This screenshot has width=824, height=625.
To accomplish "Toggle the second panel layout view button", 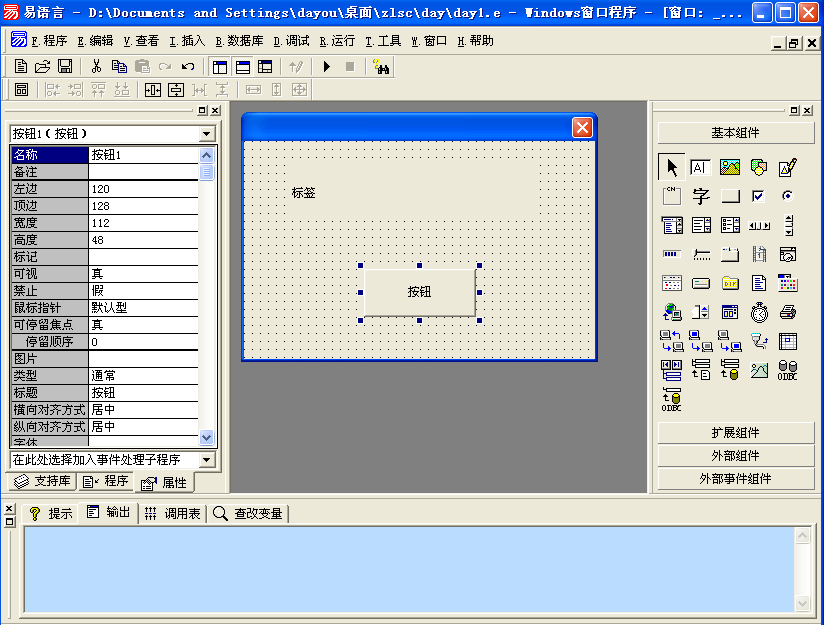I will click(x=243, y=67).
